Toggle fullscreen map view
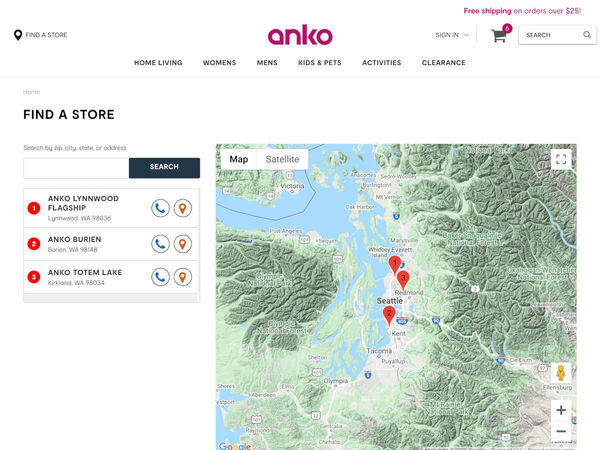 [561, 159]
